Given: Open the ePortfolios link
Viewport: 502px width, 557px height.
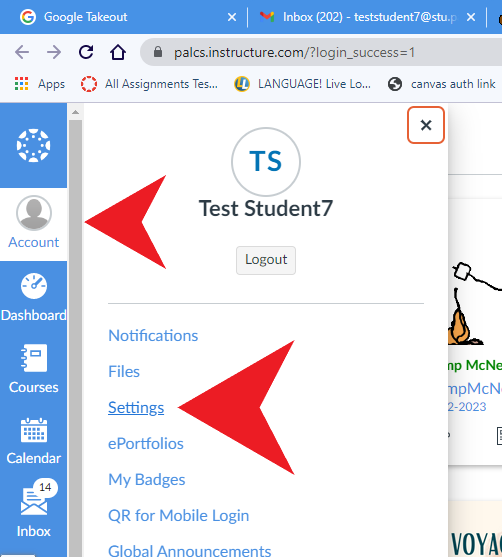Looking at the screenshot, I should 146,443.
